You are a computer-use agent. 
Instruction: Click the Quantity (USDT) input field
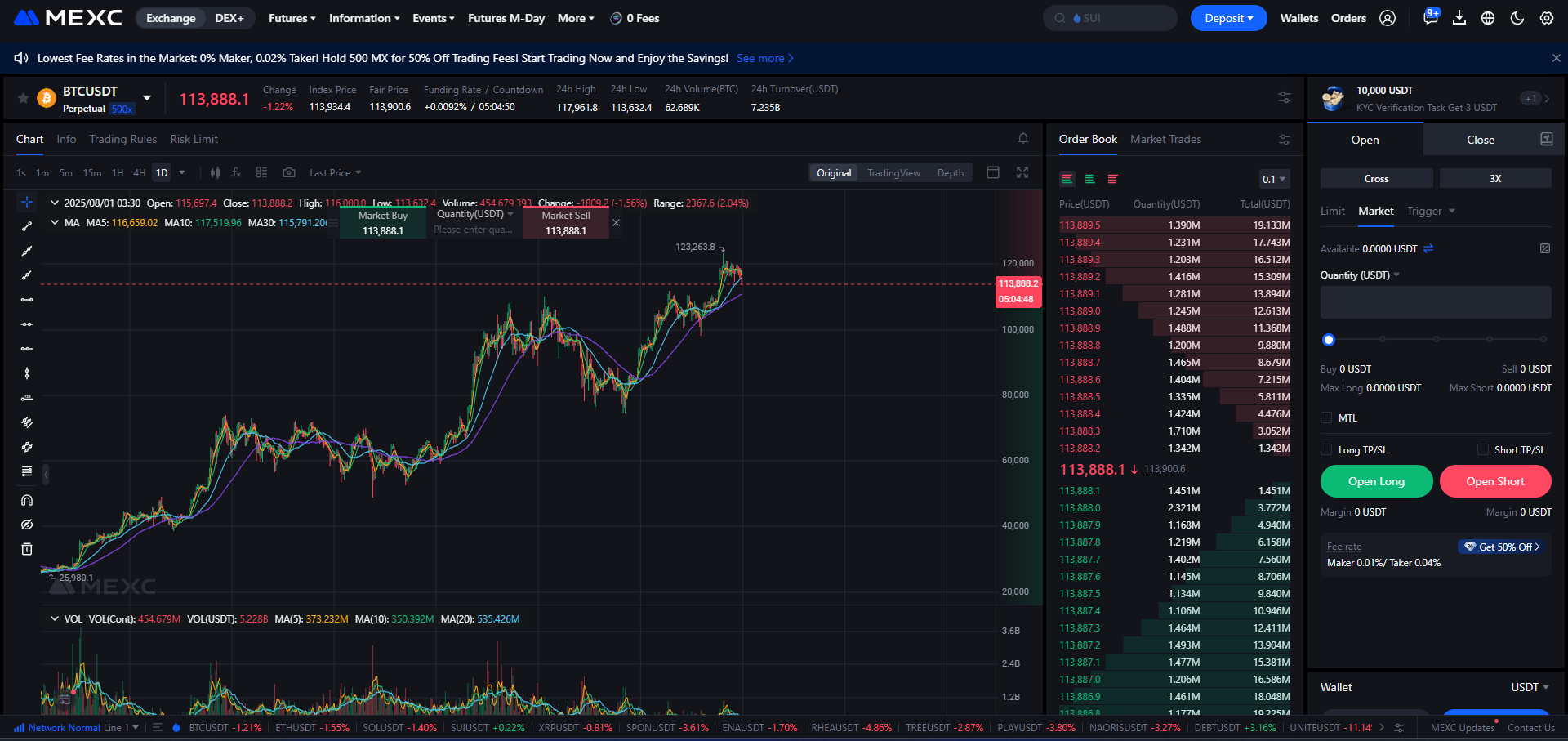click(x=1435, y=302)
